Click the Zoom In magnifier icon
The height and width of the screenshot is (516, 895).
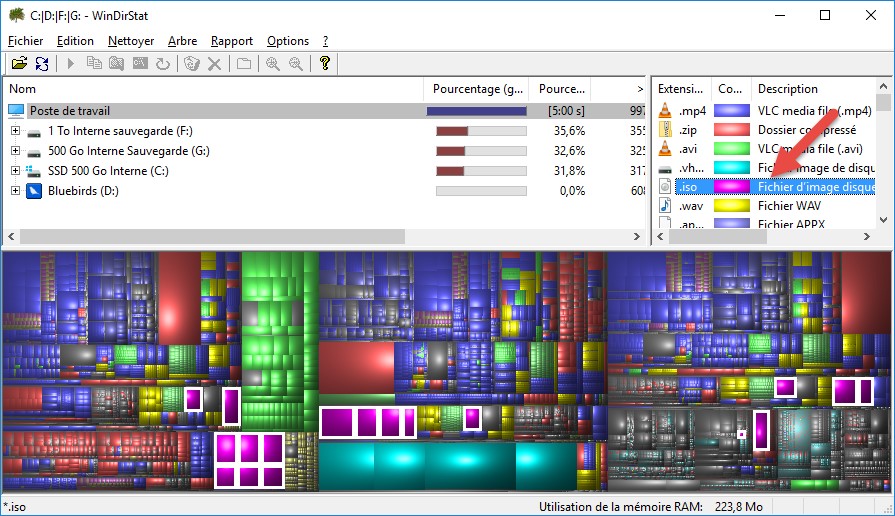tap(272, 64)
